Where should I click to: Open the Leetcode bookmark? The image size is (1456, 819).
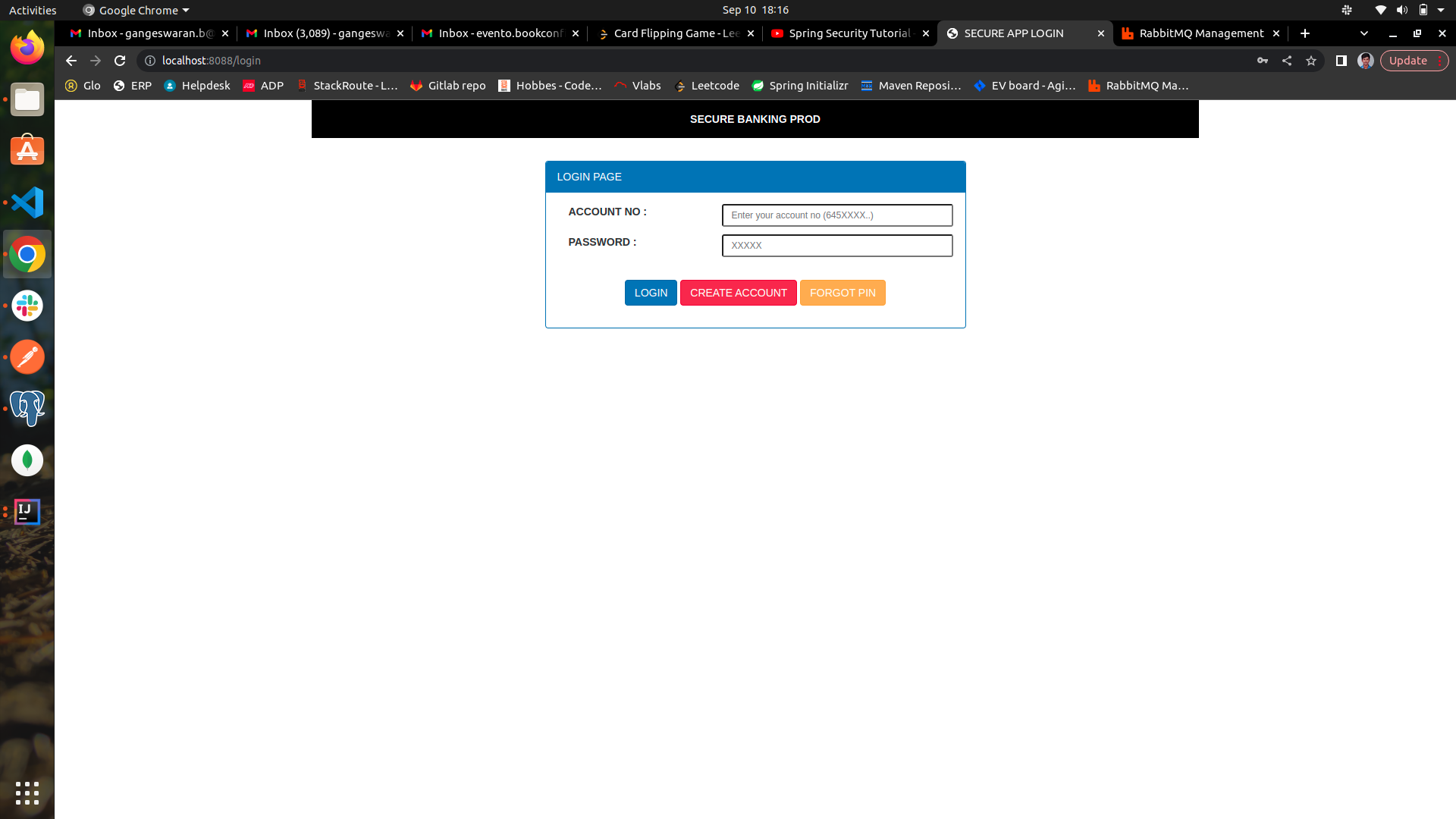706,86
